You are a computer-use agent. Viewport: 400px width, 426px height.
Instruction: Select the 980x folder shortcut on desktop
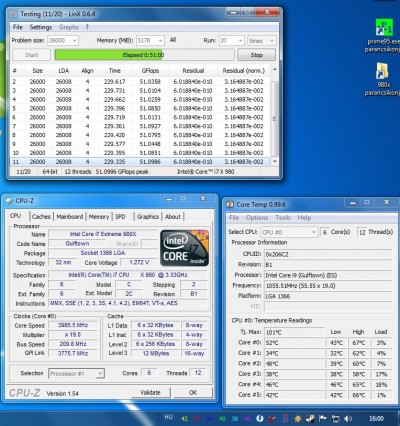(x=383, y=79)
